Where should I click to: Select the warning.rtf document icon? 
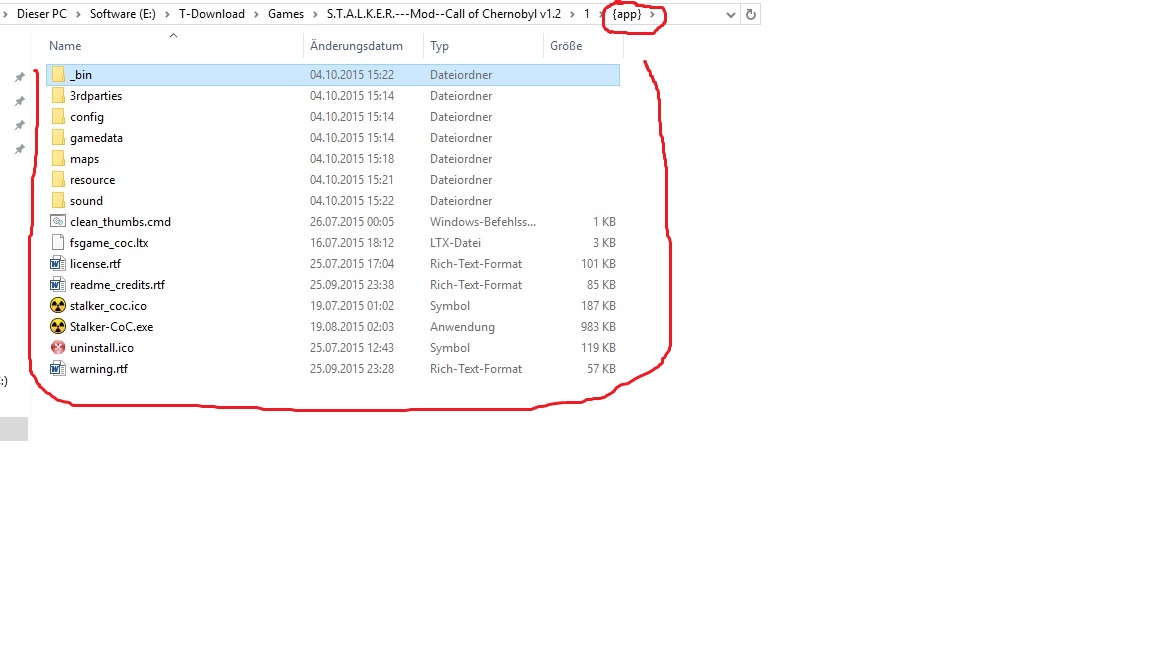[x=58, y=369]
